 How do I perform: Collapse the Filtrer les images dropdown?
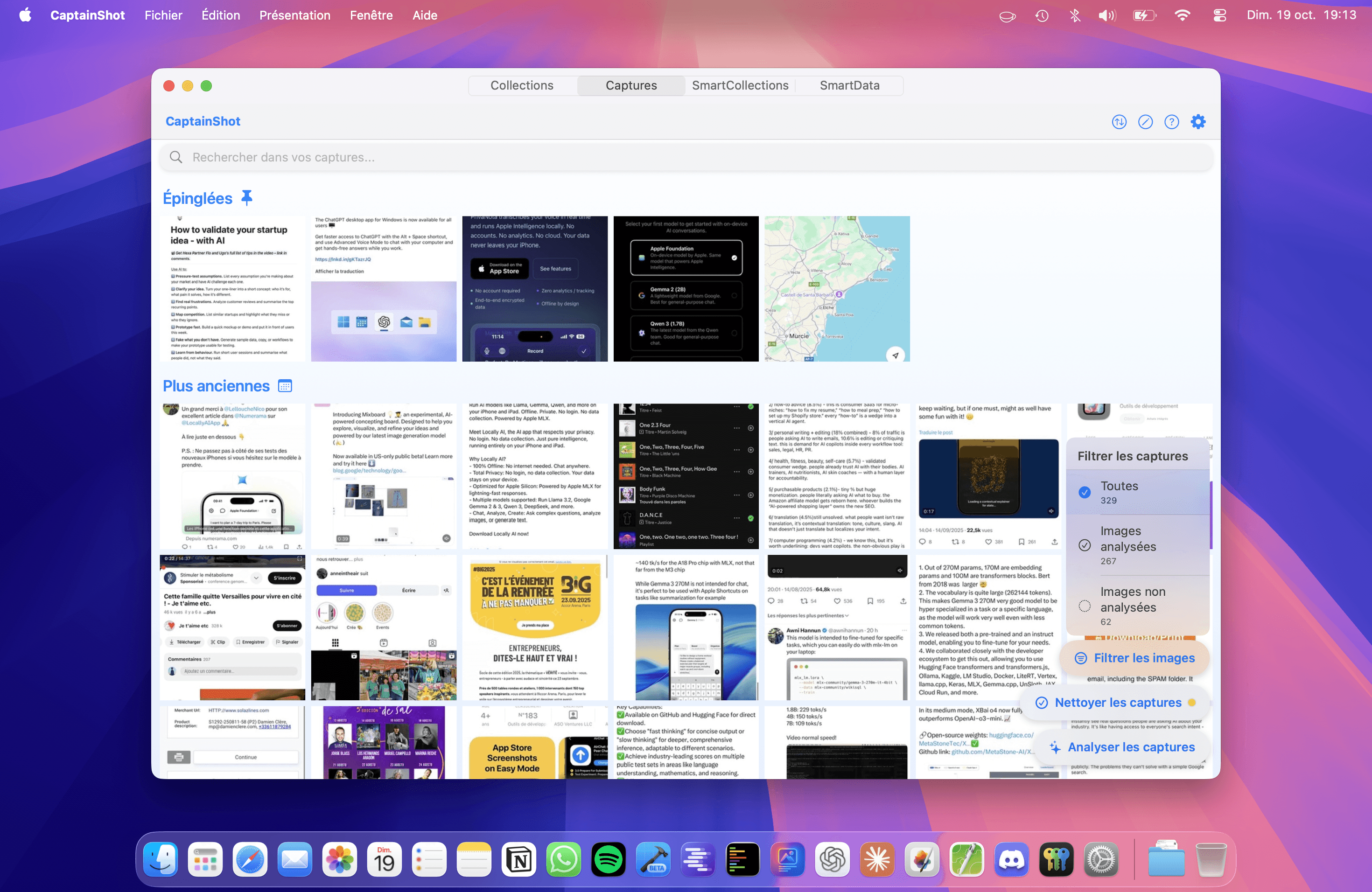tap(1134, 658)
